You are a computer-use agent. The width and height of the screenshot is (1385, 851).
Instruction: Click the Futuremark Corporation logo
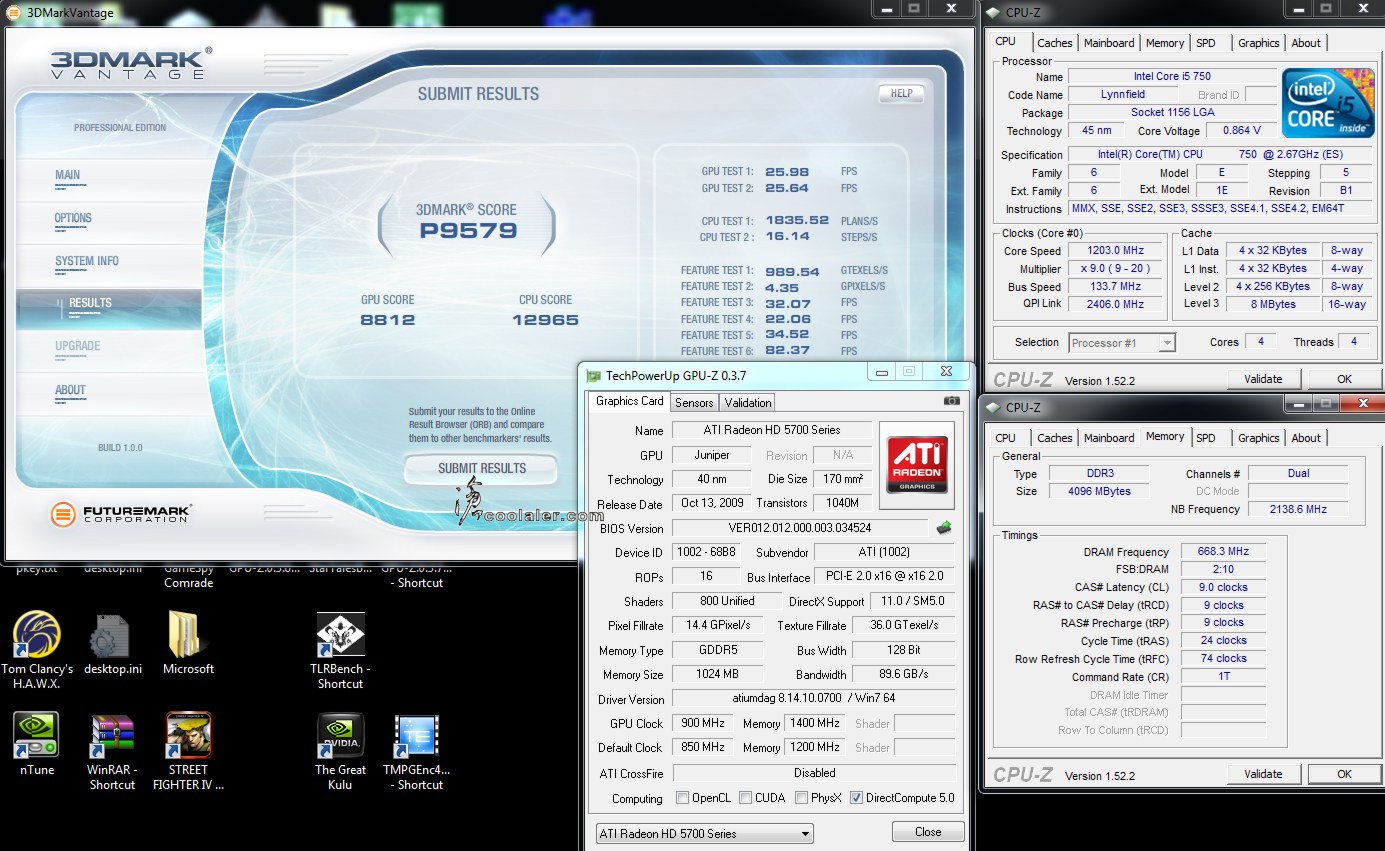click(x=121, y=514)
